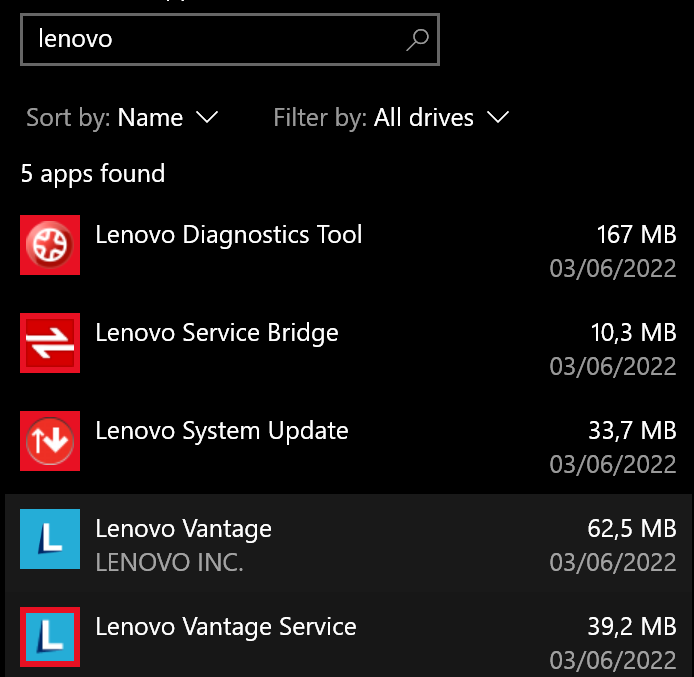Click the Lenovo Diagnostics Tool icon
The image size is (694, 677).
[50, 245]
